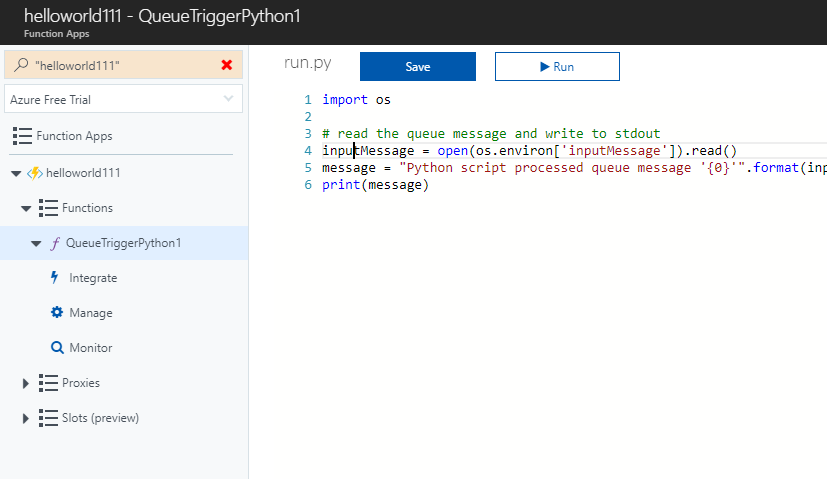Click the comment on line 3
Screen dimensions: 827x479
pos(491,133)
